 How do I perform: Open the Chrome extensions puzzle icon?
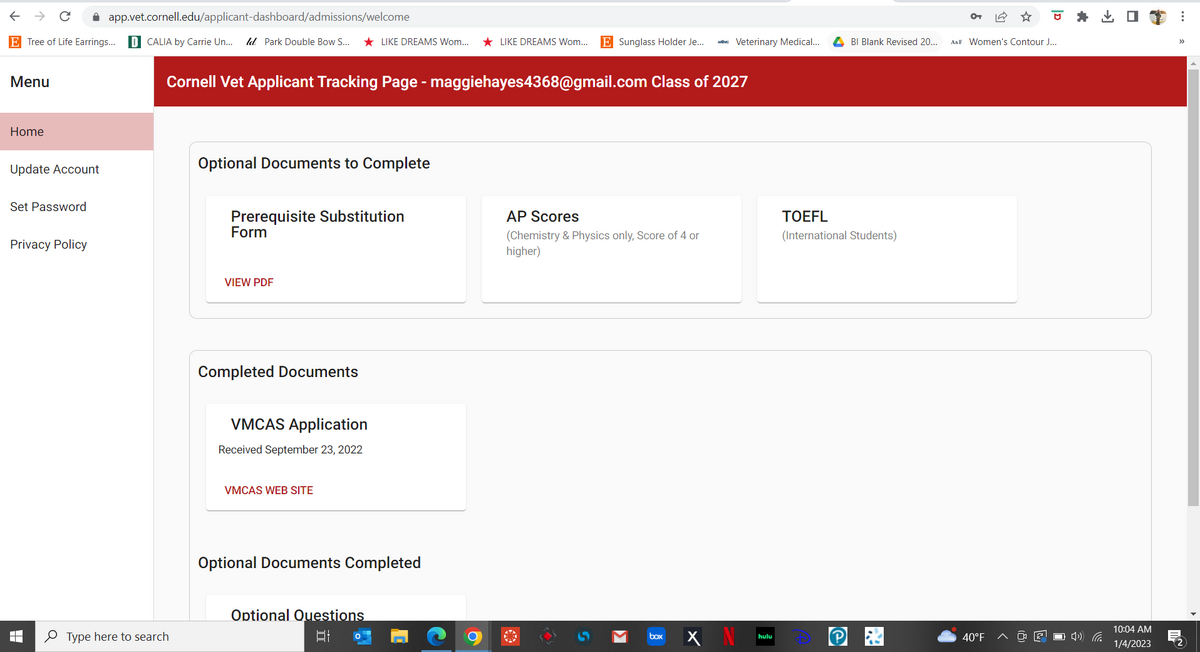(x=1082, y=17)
